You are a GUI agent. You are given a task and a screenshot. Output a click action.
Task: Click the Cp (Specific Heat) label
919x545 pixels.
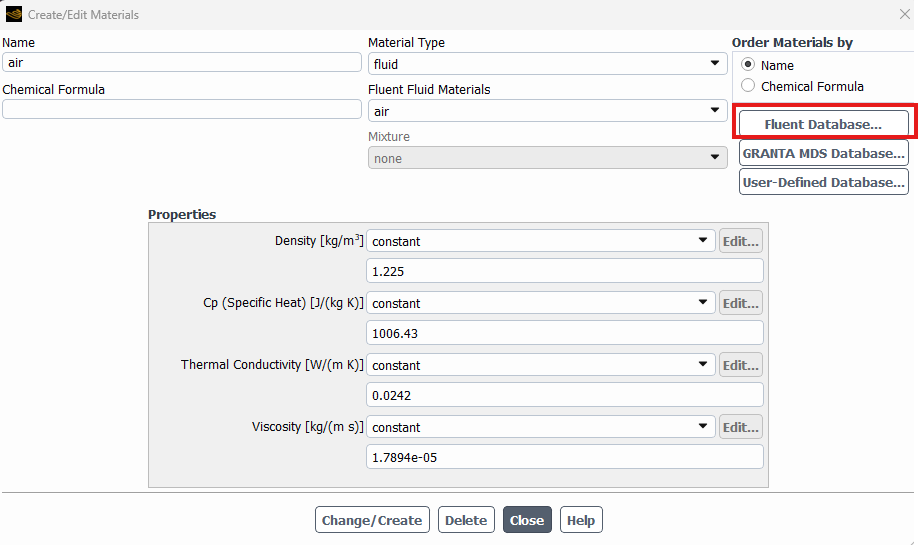[283, 303]
